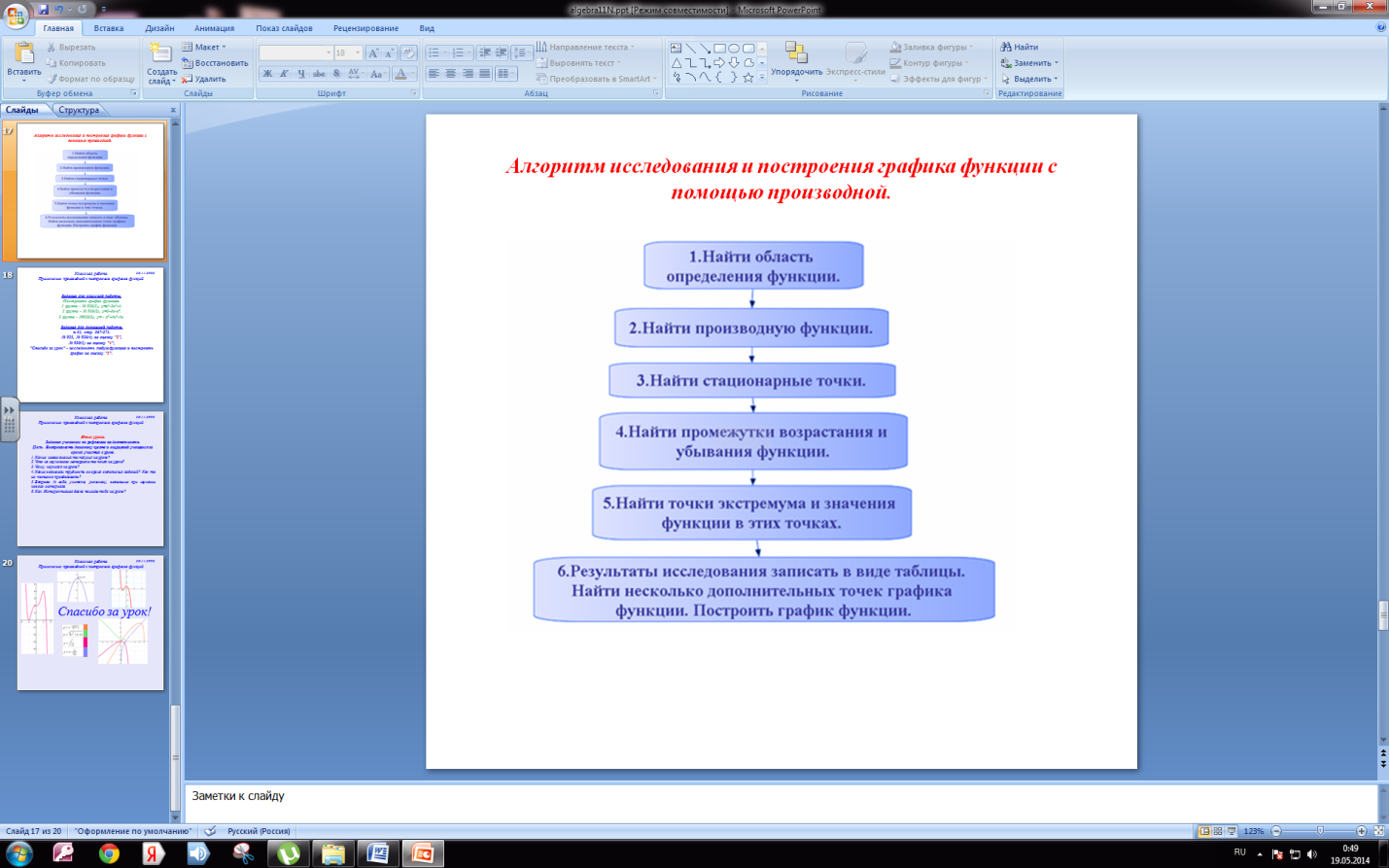
Task: Increase the font size
Action: [373, 52]
